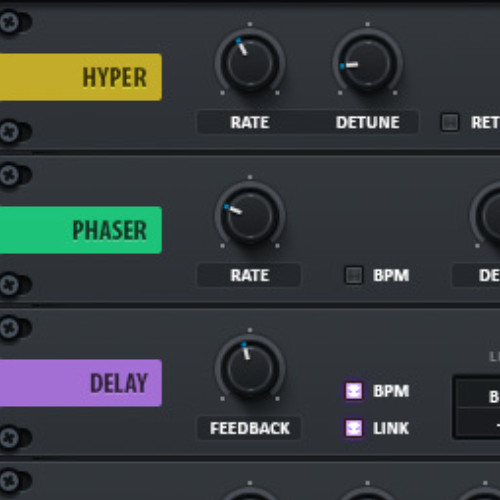This screenshot has height=500, width=500.
Task: Click the Rate label under Phaser
Action: click(x=250, y=275)
